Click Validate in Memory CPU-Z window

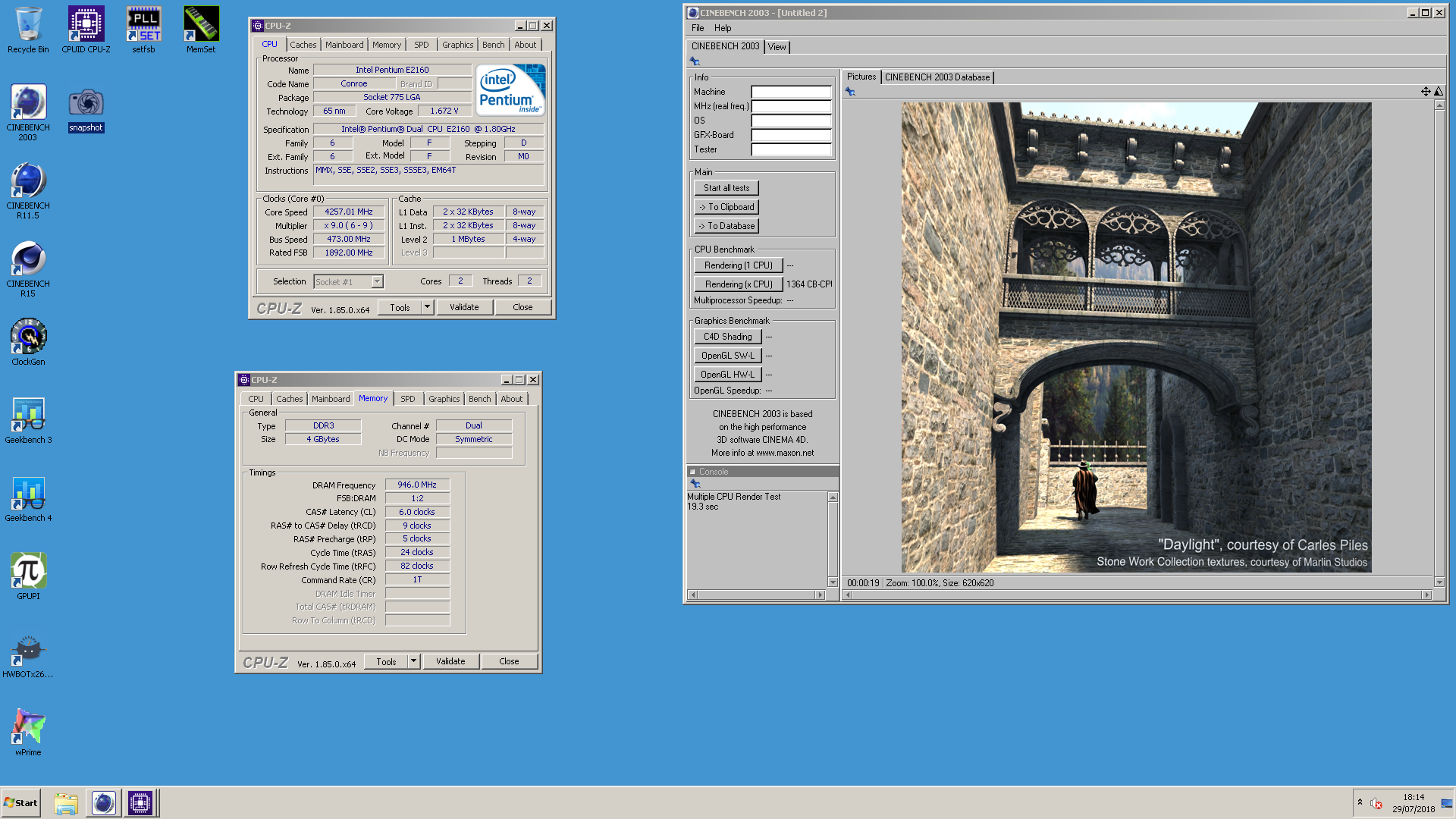450,661
